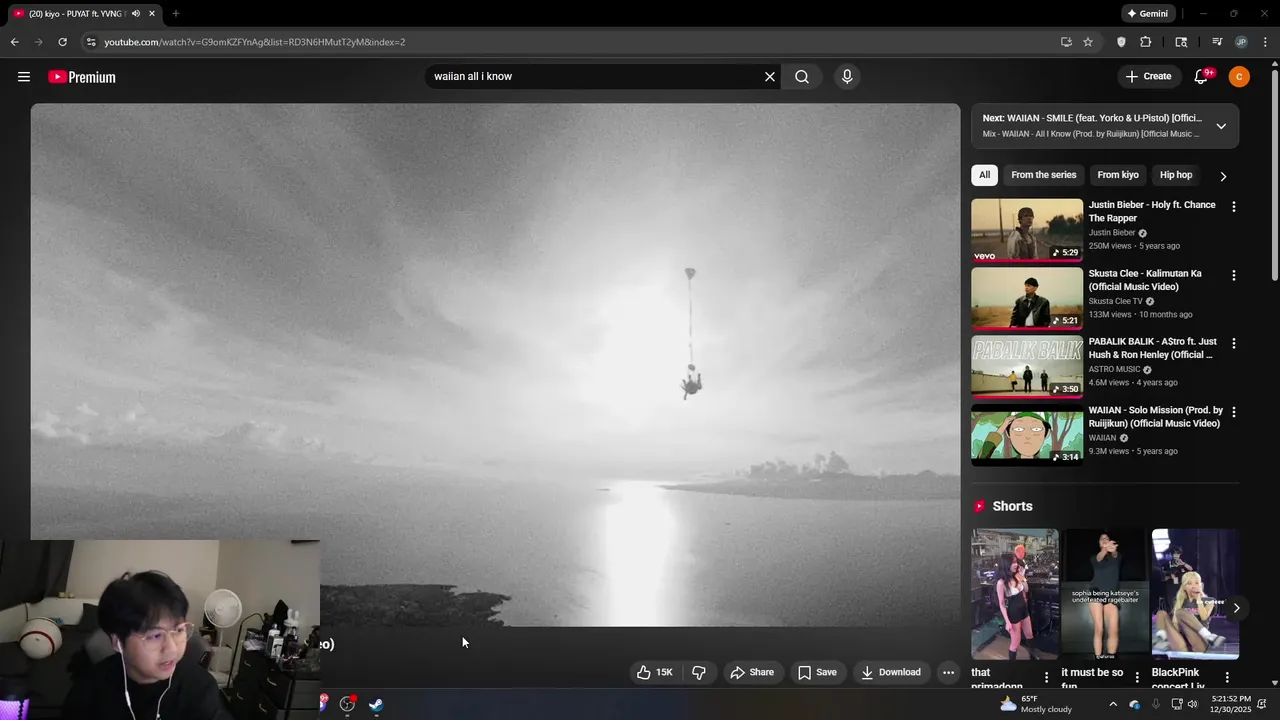Image resolution: width=1280 pixels, height=720 pixels.
Task: Open PABALIK BALIK video thumbnail
Action: tap(1027, 366)
